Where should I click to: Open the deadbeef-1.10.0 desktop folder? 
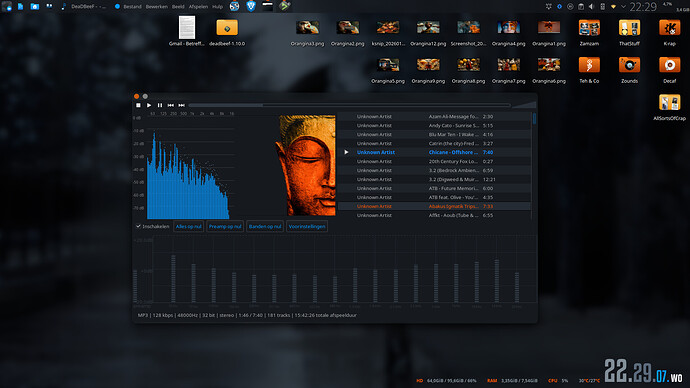(x=227, y=31)
